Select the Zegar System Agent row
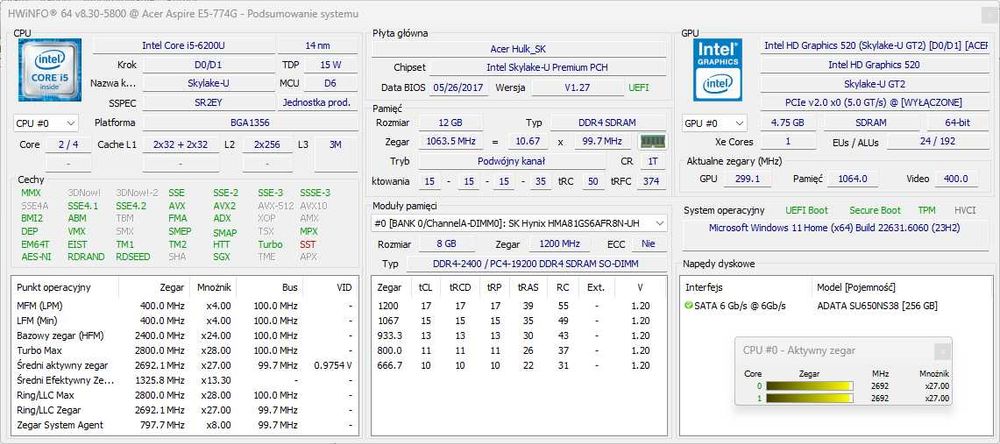Viewport: 1000px width, 444px height. tap(184, 425)
